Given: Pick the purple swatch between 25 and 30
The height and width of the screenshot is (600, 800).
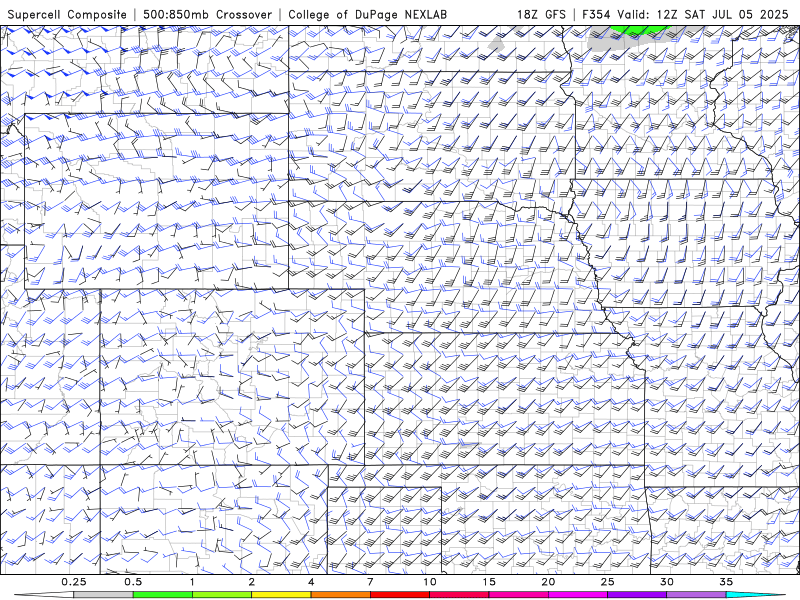Looking at the screenshot, I should (637, 595).
